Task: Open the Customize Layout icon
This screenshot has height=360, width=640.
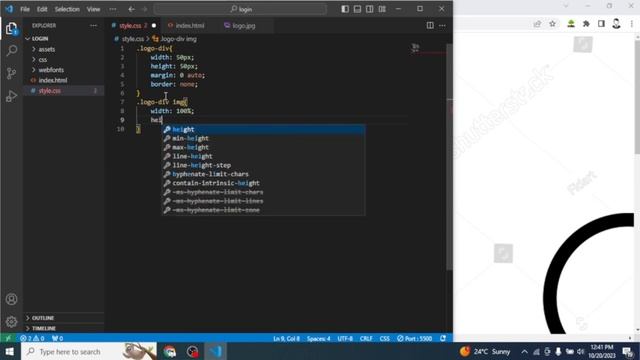Action: (x=382, y=9)
